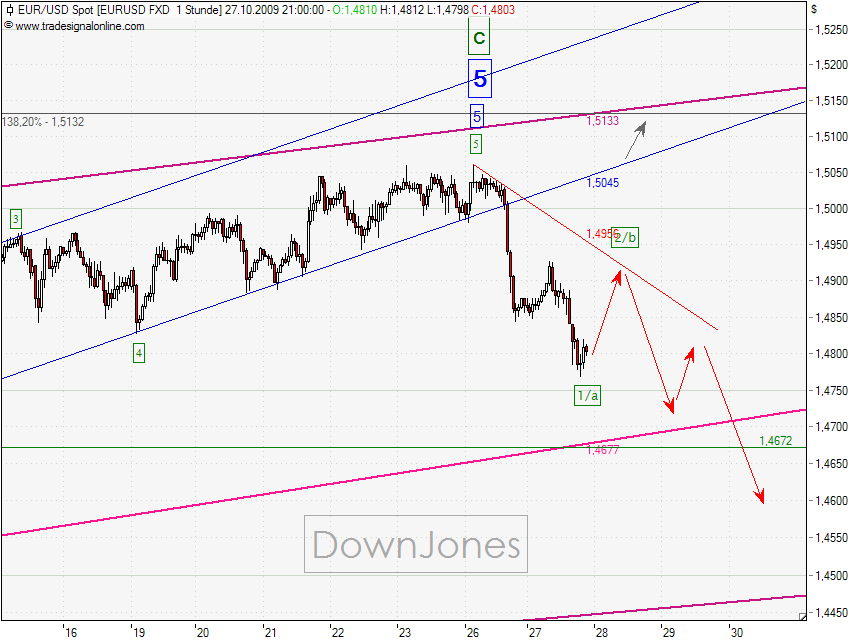Click date 27 on the time axis

(x=535, y=632)
